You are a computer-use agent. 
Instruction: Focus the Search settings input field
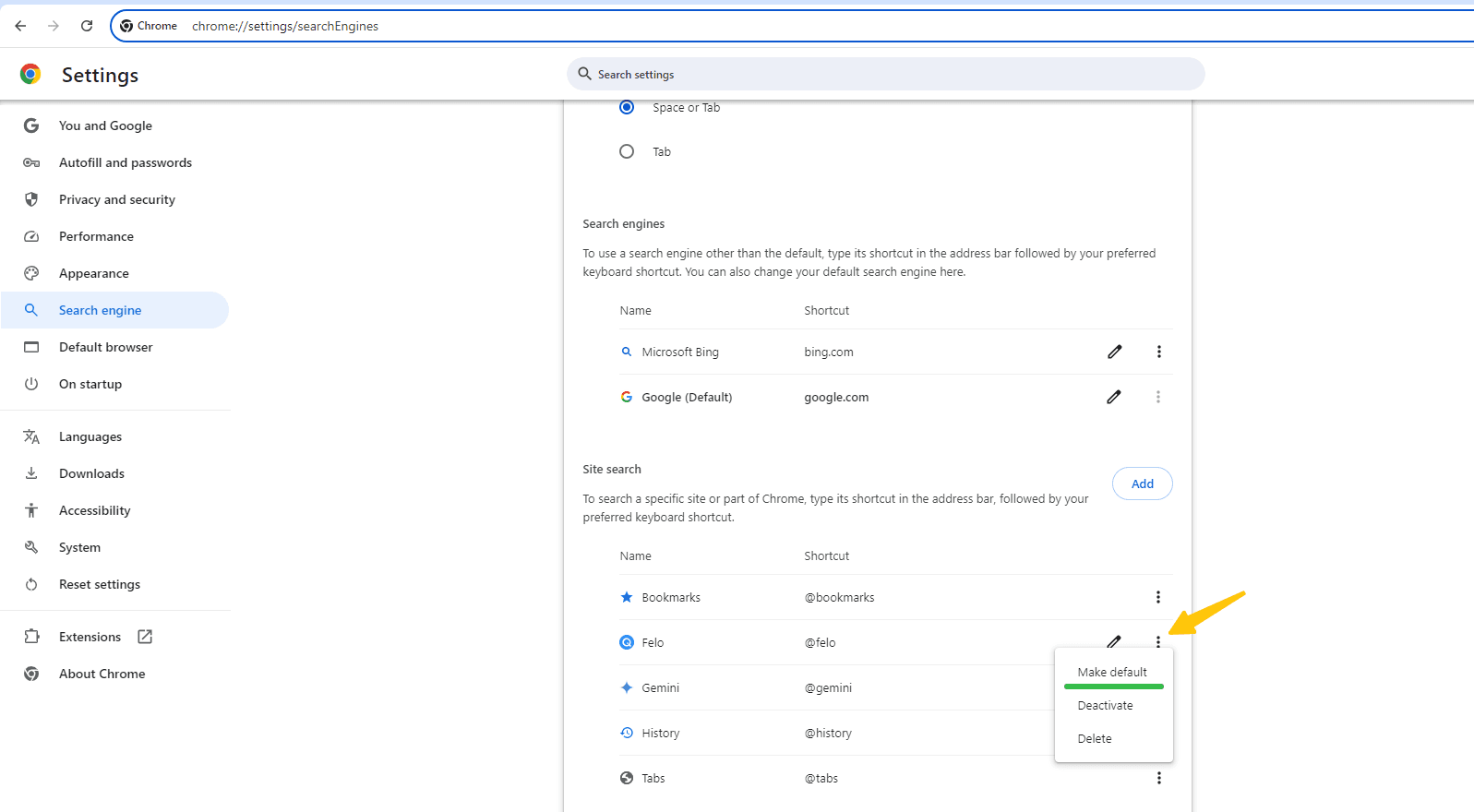pyautogui.click(x=886, y=74)
